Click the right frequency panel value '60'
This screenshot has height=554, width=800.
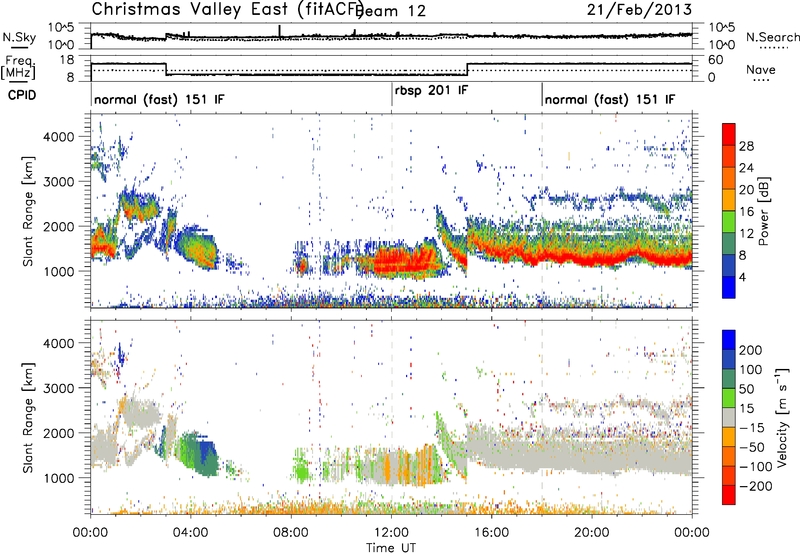(716, 60)
